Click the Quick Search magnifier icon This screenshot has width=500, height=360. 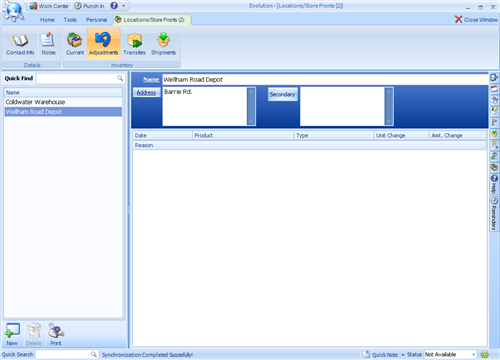coord(94,354)
